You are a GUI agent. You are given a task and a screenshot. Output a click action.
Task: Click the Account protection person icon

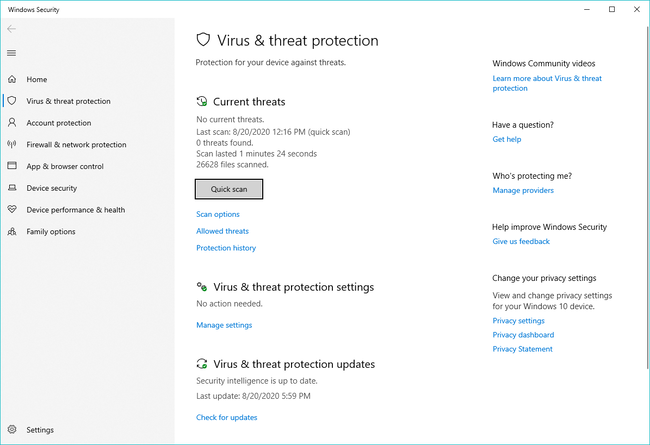point(12,122)
